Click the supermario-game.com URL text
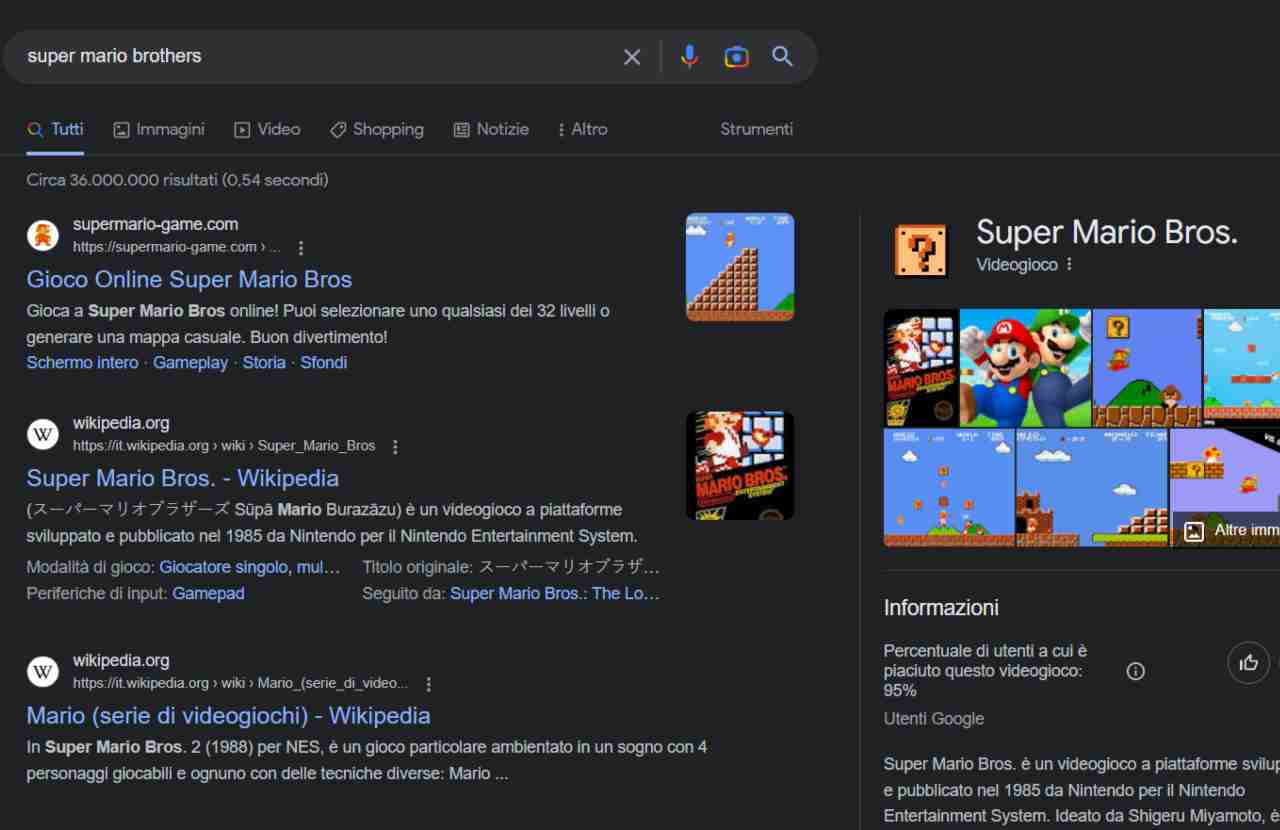 [x=176, y=247]
